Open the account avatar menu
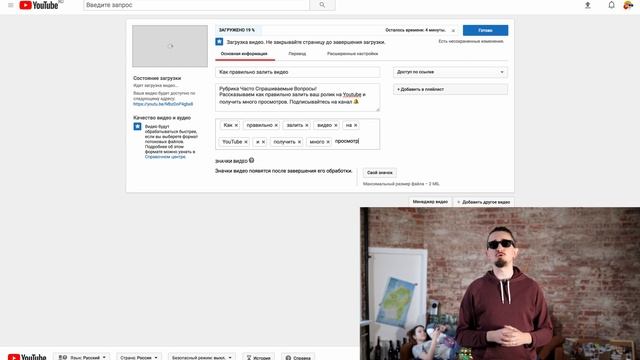The image size is (640, 360). (628, 5)
